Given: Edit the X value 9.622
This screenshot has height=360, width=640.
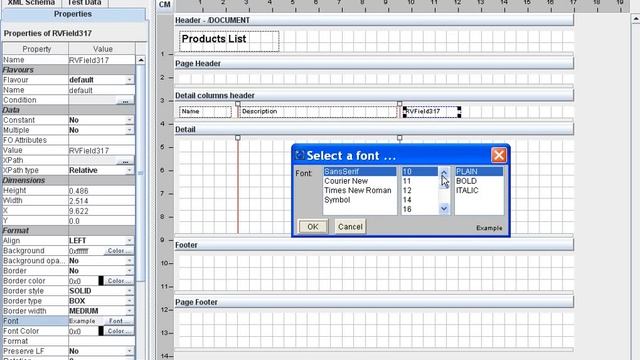Looking at the screenshot, I should pos(102,211).
